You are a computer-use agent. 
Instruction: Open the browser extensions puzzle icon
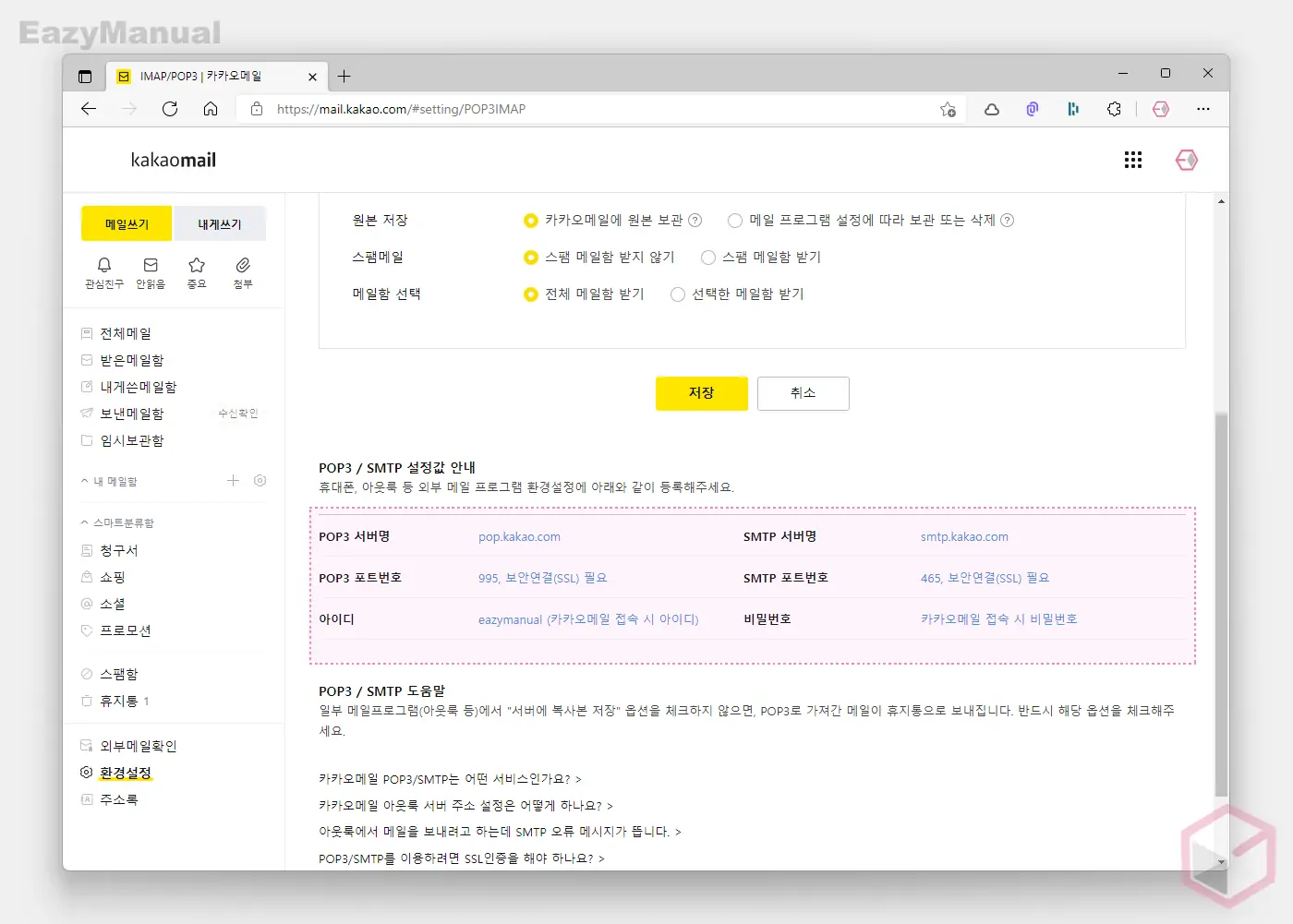pyautogui.click(x=1114, y=109)
